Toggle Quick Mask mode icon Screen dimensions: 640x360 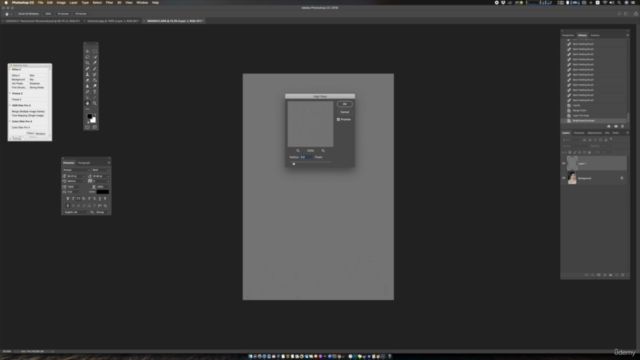(x=87, y=127)
